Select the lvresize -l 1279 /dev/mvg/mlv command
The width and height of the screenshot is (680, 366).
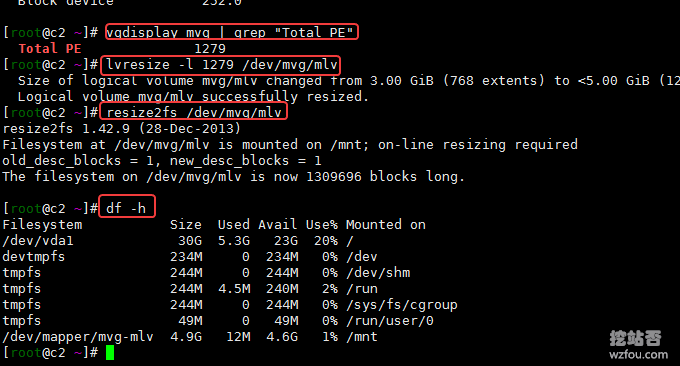[x=222, y=65]
